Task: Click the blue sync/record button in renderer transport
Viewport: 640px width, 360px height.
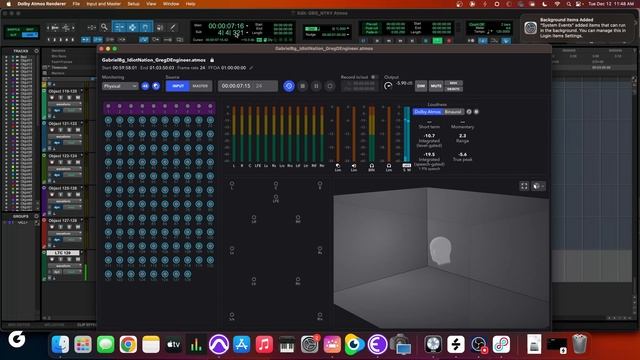Action: [289, 86]
